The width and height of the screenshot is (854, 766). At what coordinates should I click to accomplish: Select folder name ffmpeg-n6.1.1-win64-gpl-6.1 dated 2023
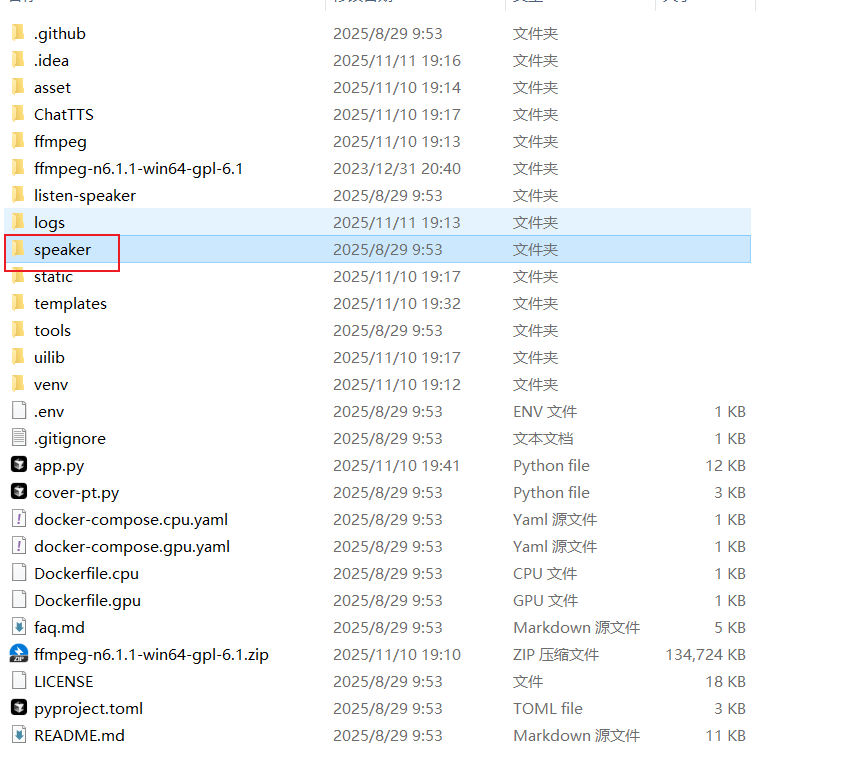pyautogui.click(x=138, y=169)
